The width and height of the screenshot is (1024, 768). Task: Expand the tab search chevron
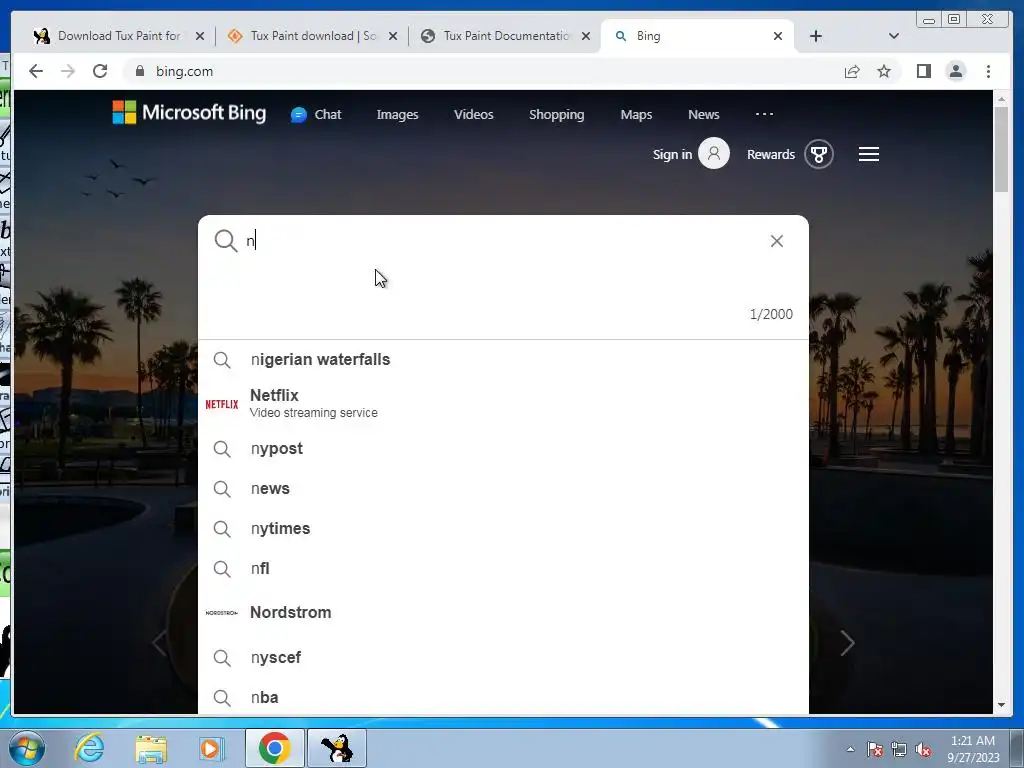[x=893, y=36]
